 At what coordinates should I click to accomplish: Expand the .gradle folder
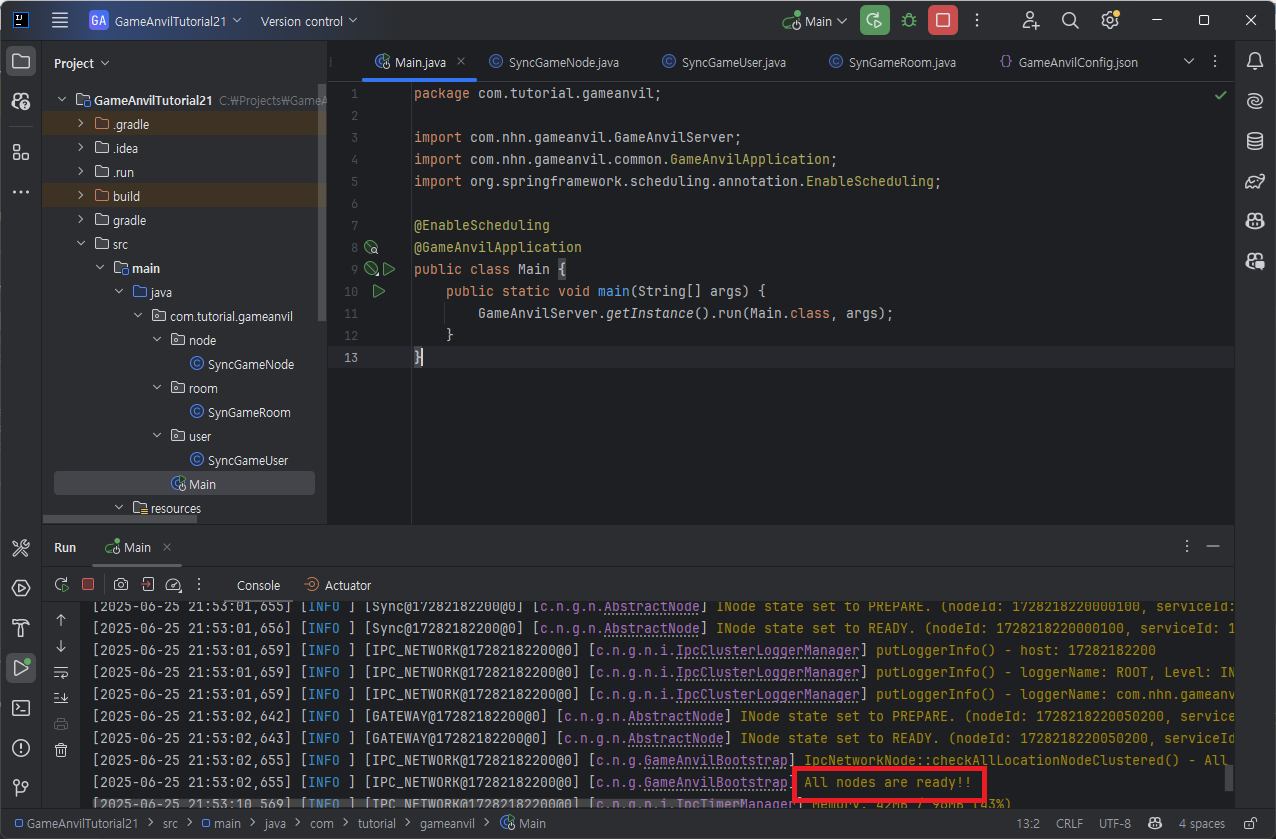(x=82, y=124)
